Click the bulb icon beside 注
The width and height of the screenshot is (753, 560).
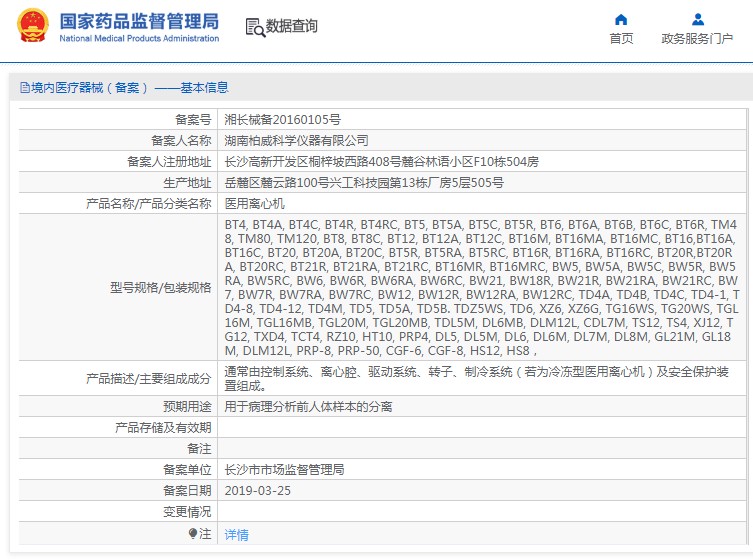(193, 534)
